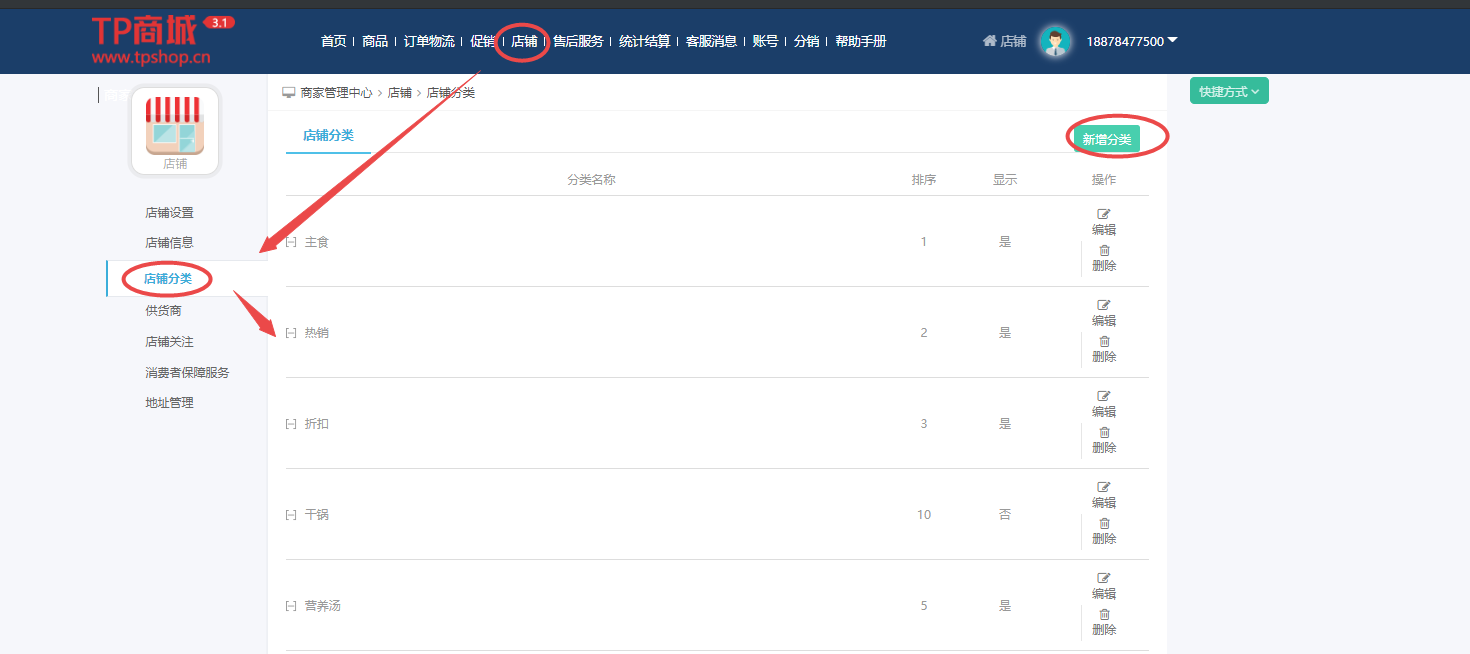Click the edit icon for 热销 row
Viewport: 1470px width, 654px height.
1104,305
